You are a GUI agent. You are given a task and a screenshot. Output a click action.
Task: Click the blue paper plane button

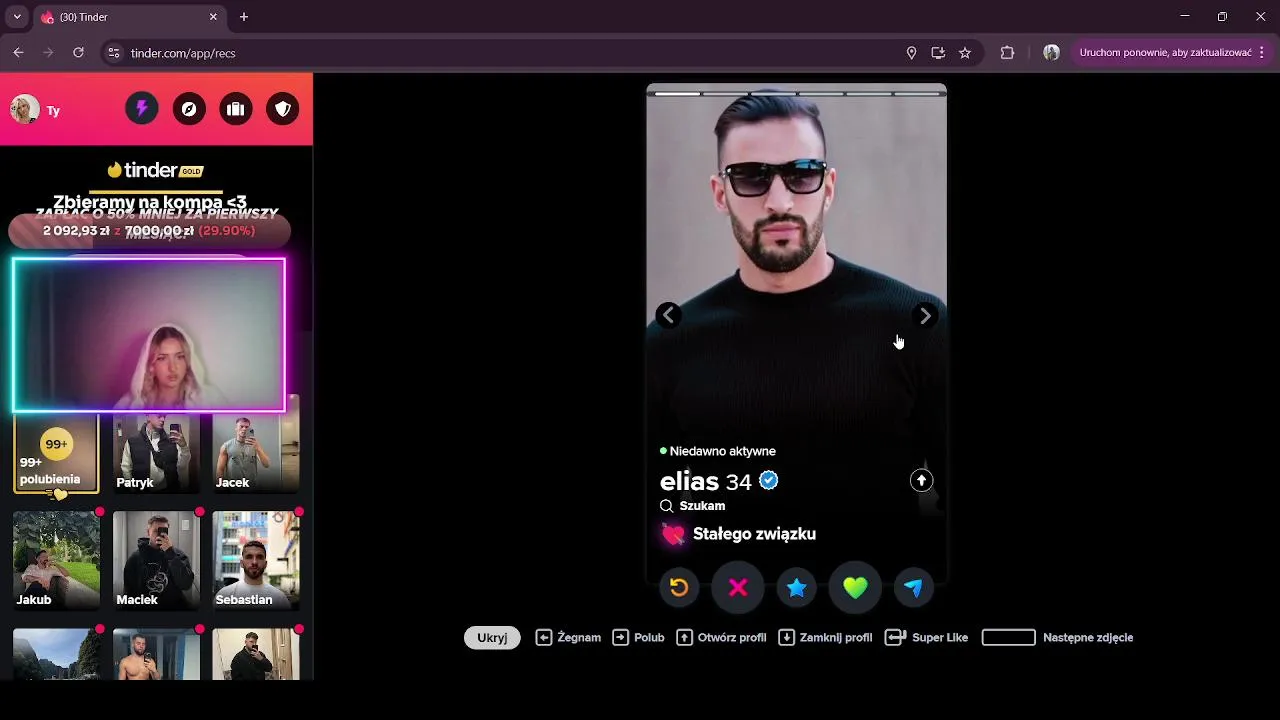click(914, 588)
